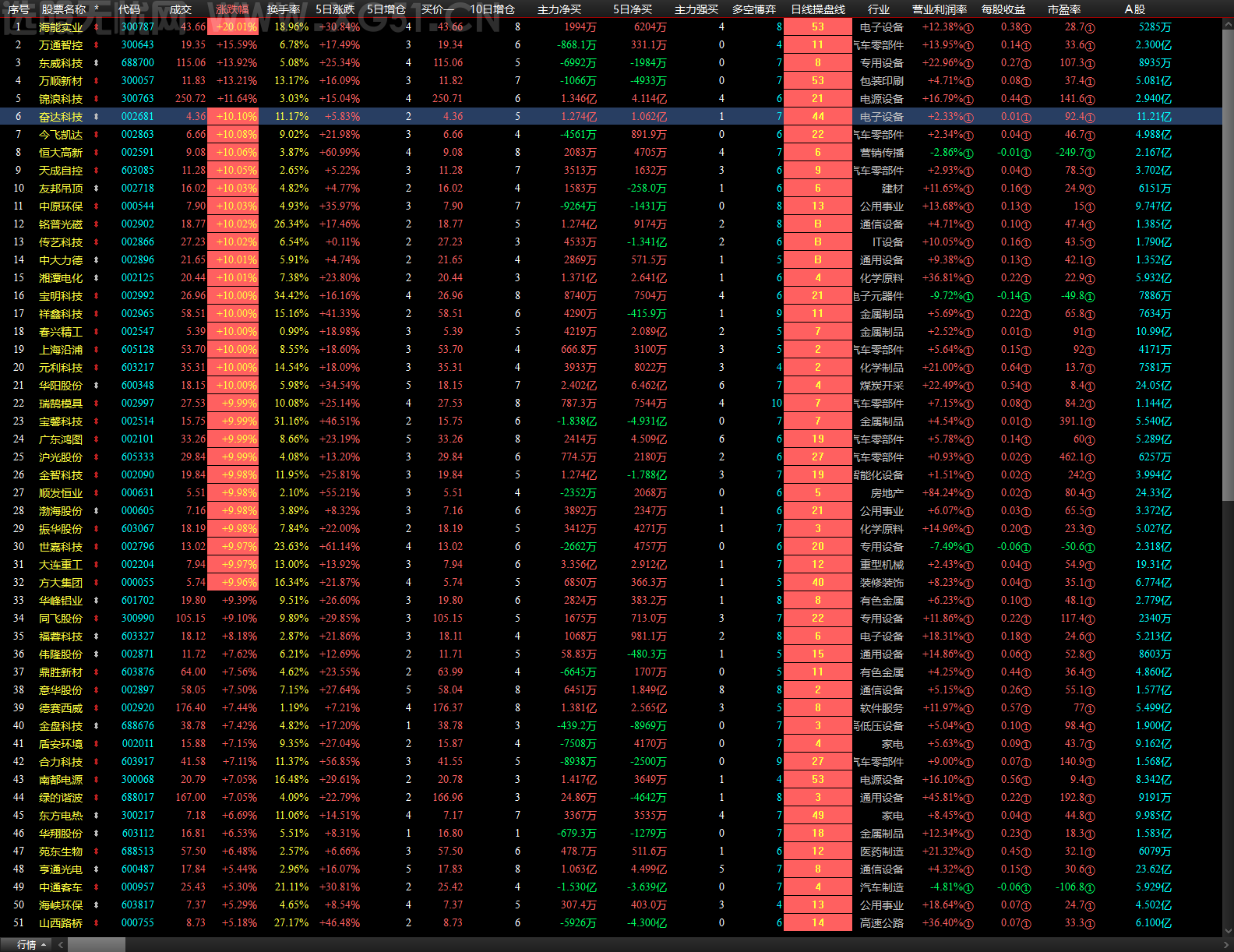This screenshot has width=1234, height=952.
Task: Select stock code 300787
Action: point(138,27)
